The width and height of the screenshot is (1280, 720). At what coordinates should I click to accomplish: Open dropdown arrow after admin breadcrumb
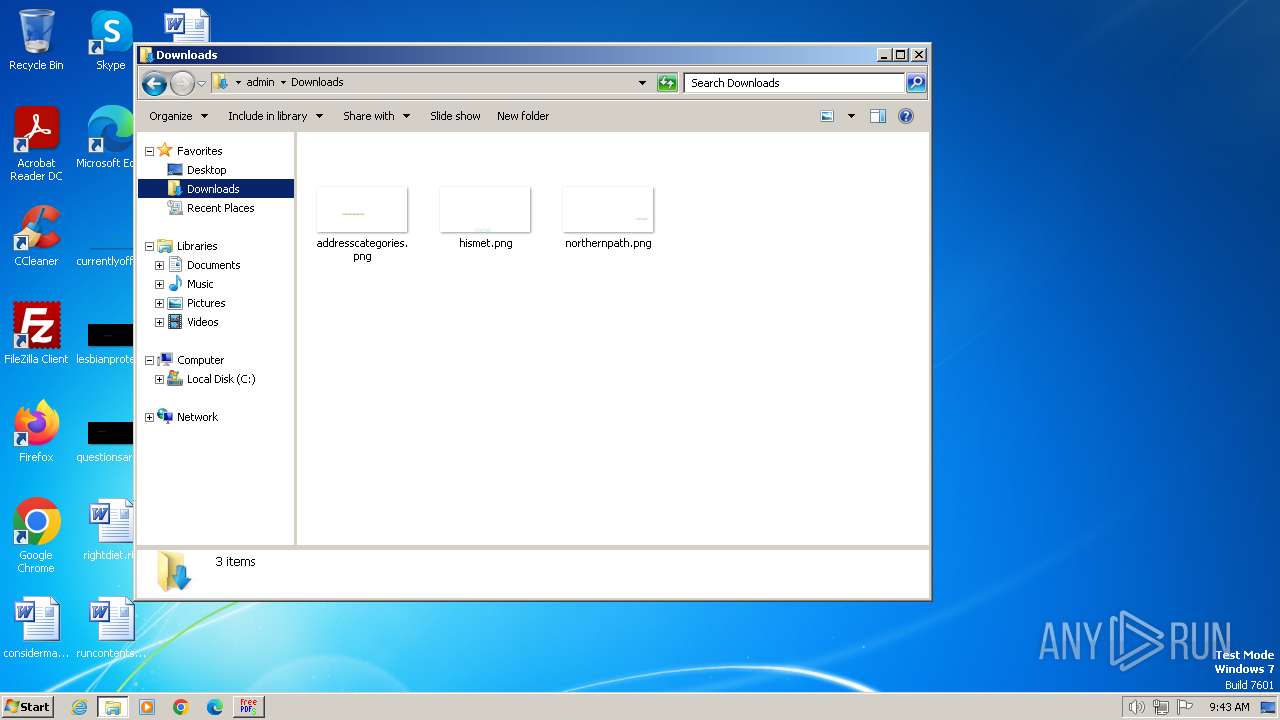(x=283, y=83)
